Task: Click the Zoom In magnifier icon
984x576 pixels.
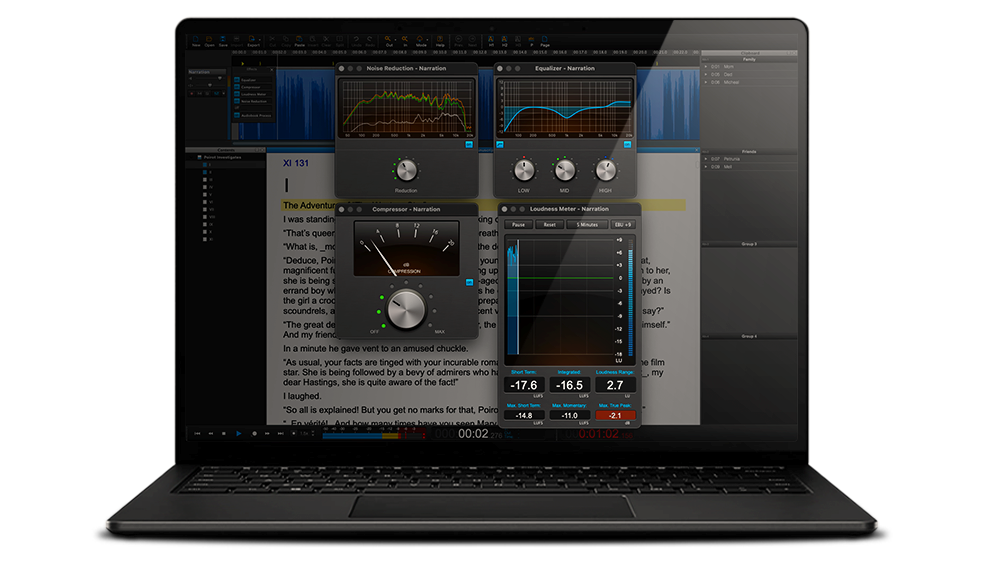Action: coord(405,39)
